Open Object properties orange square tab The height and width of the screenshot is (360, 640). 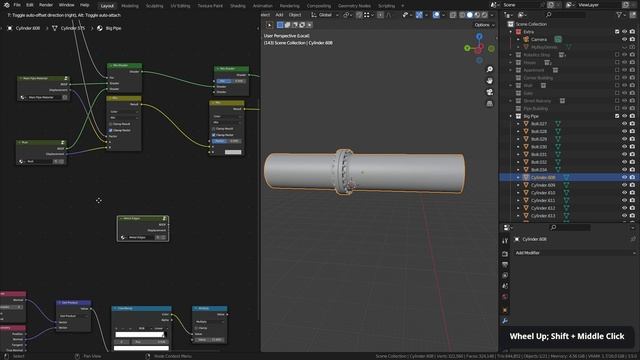tap(505, 310)
